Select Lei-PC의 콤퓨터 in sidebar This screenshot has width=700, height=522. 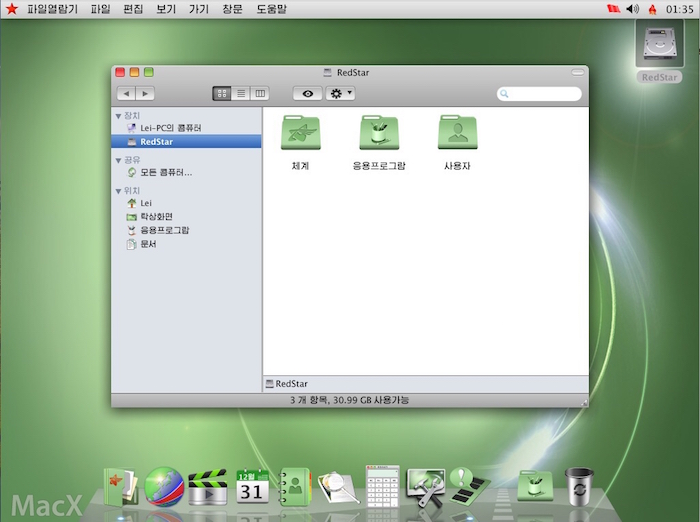tap(186, 128)
